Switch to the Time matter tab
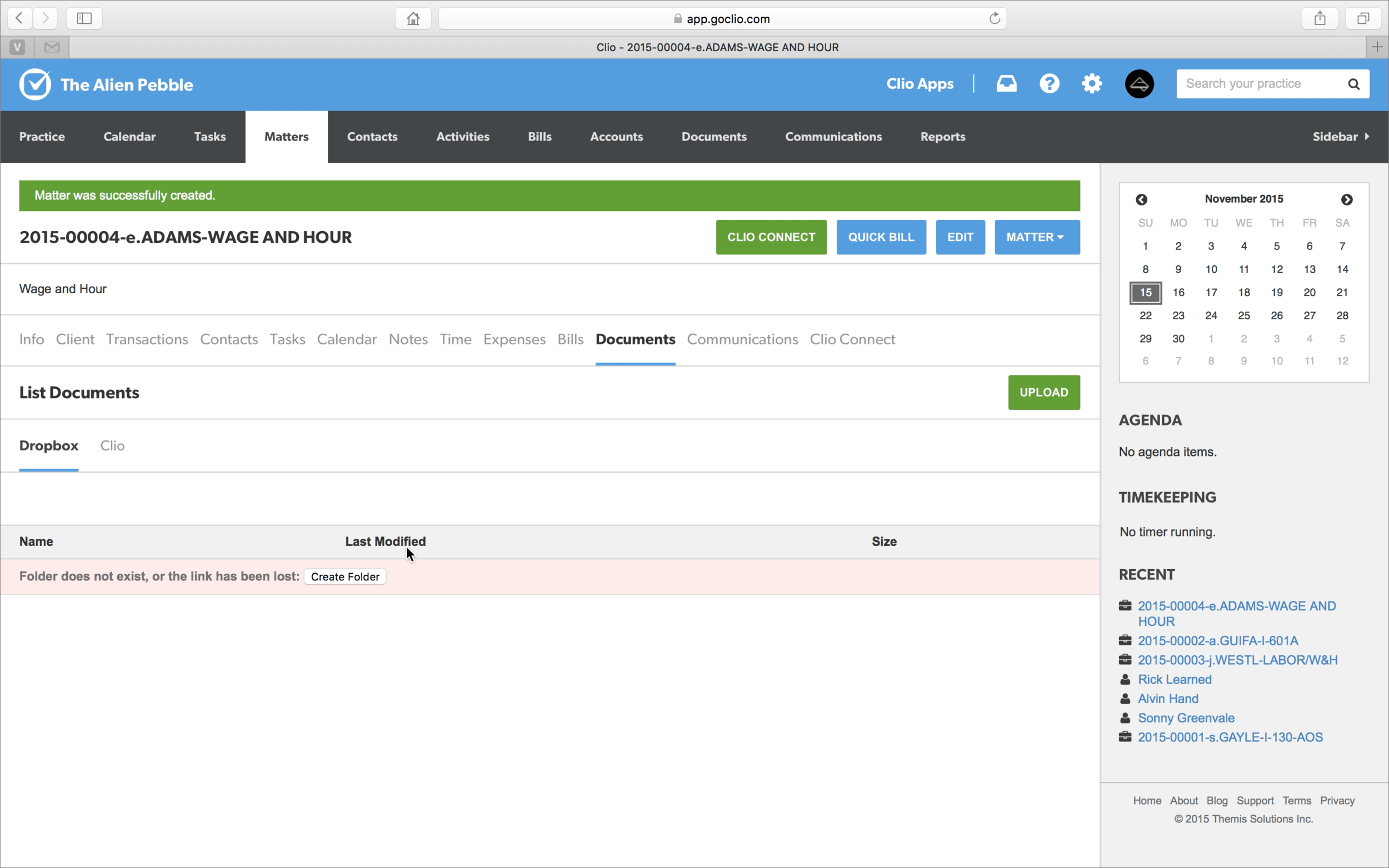The image size is (1389, 868). click(456, 339)
